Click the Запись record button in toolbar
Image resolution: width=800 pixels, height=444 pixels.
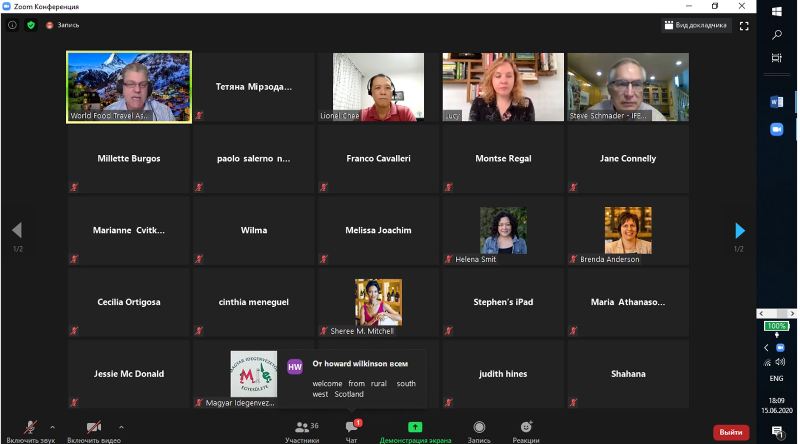(x=479, y=431)
